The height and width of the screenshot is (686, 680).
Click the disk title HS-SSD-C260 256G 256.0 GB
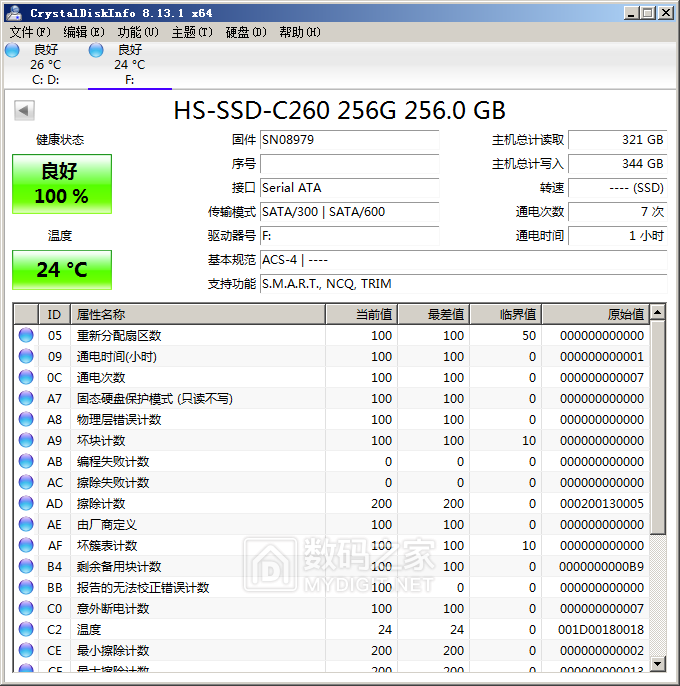coord(340,110)
